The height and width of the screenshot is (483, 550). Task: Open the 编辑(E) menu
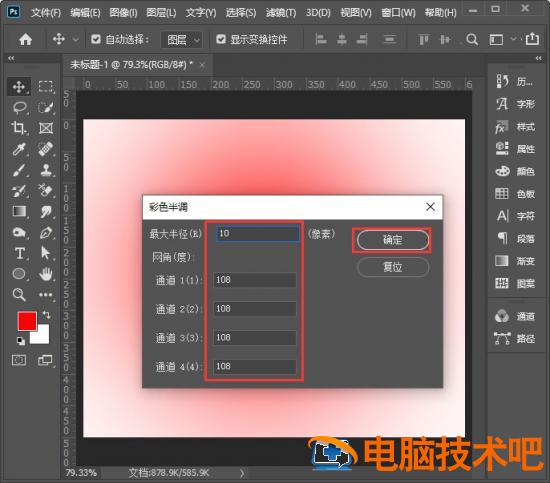(x=85, y=13)
